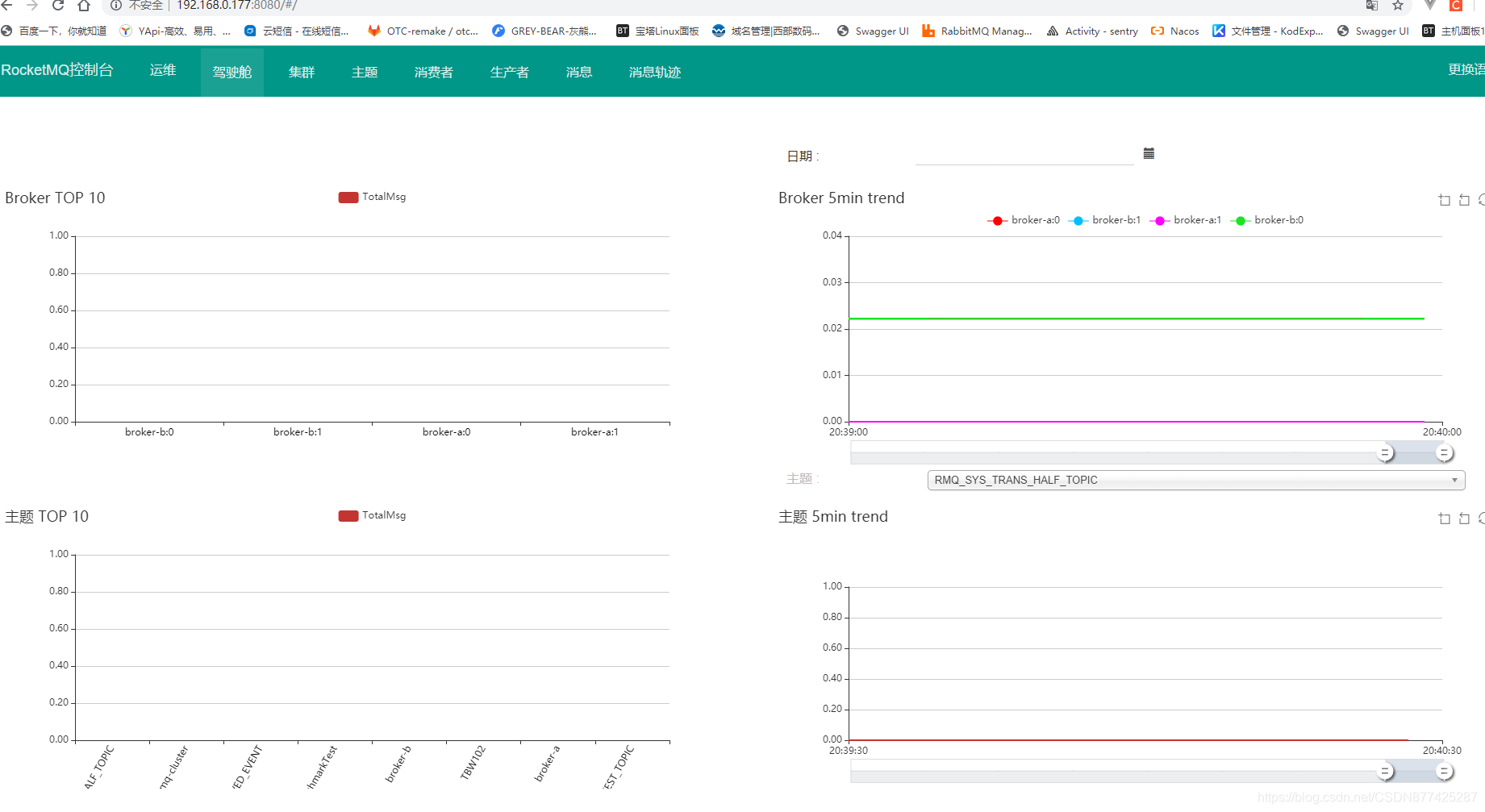Open the 消息轨迹 message trace tab
Image resolution: width=1485 pixels, height=812 pixels.
pyautogui.click(x=655, y=72)
